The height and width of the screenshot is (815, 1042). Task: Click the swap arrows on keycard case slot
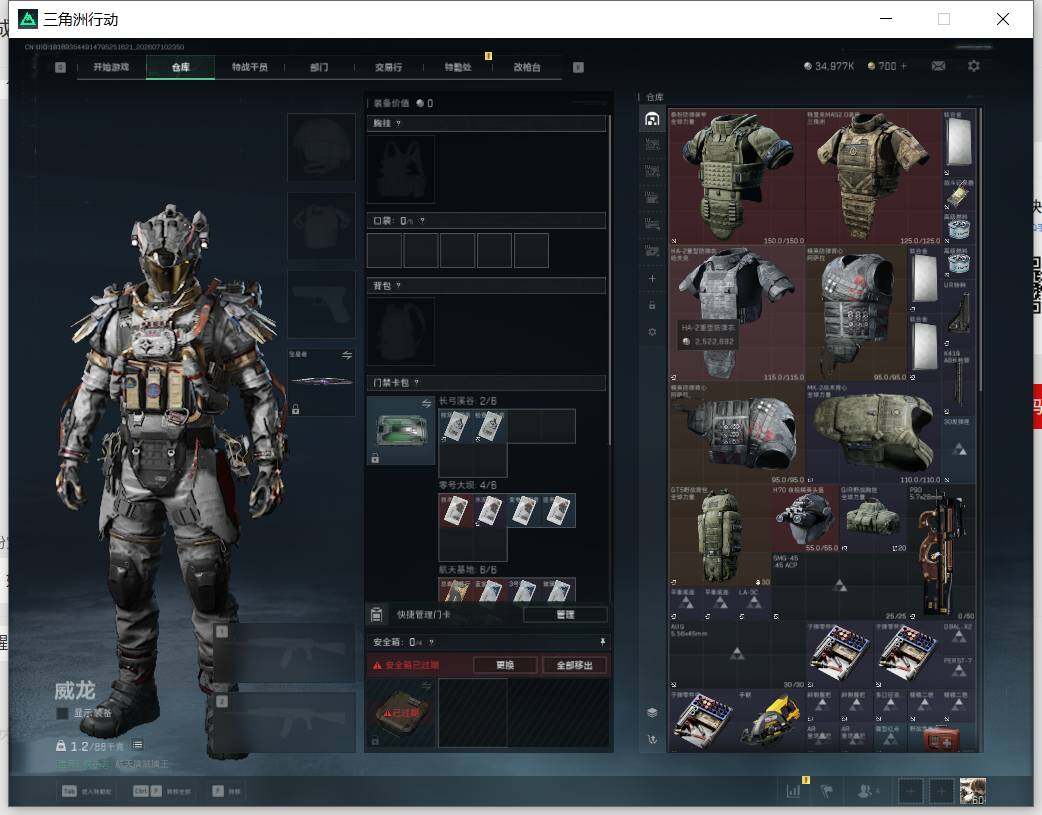pyautogui.click(x=426, y=404)
